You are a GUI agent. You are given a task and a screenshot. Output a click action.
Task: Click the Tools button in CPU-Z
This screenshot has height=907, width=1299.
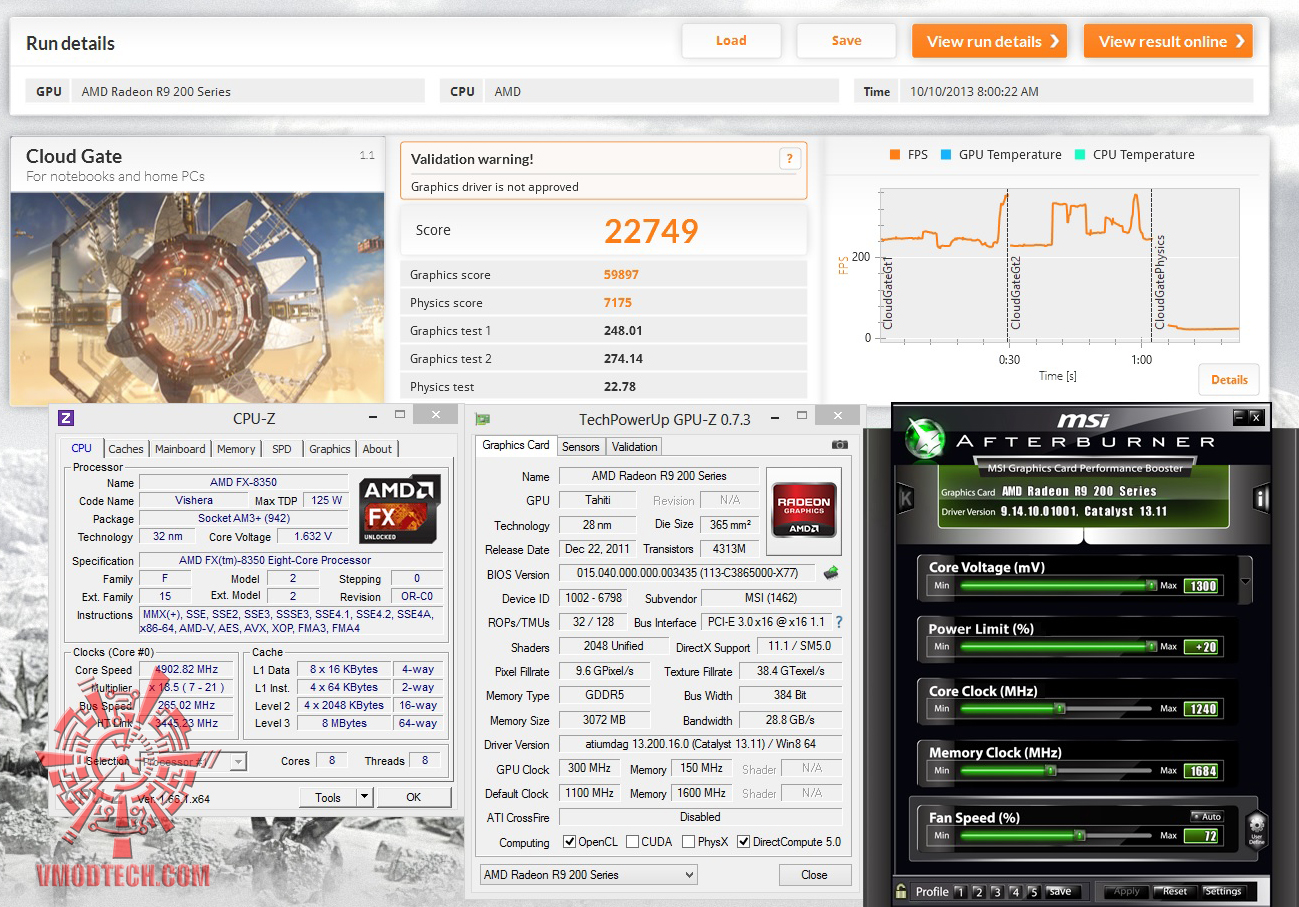tap(328, 797)
